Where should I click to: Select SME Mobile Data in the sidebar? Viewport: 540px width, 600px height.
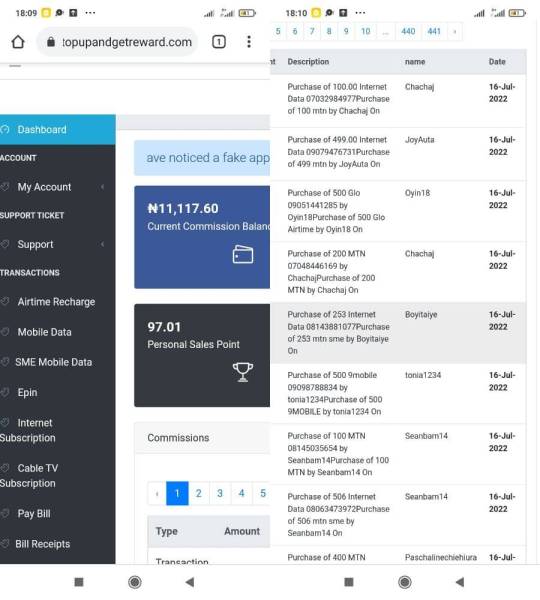54,362
